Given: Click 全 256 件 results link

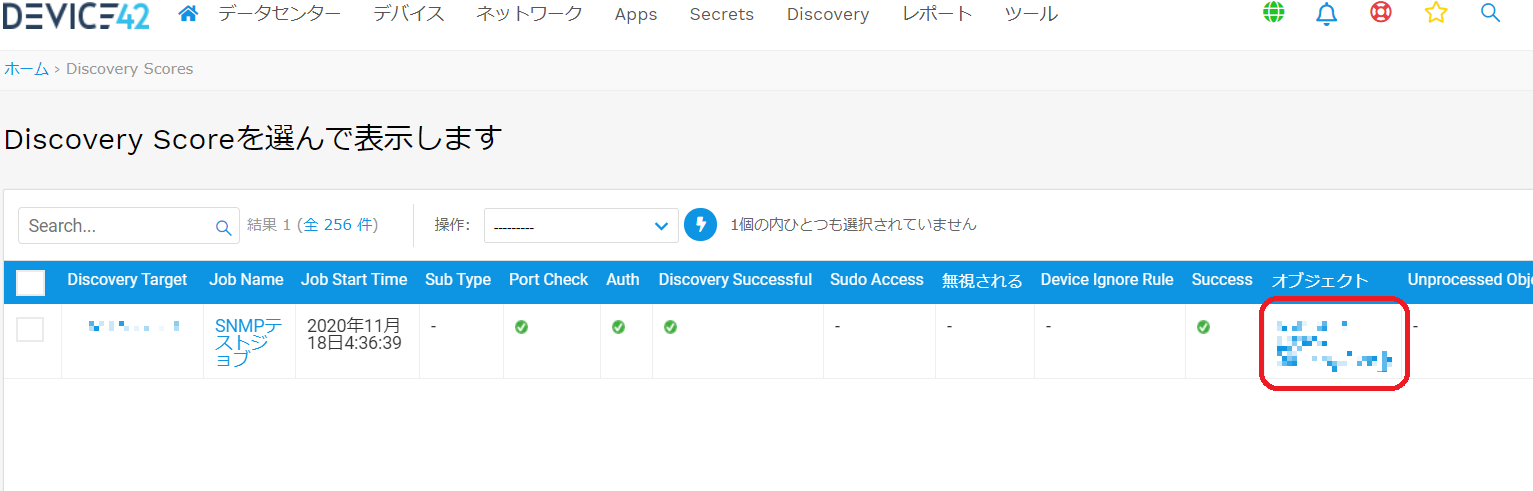Looking at the screenshot, I should (339, 225).
